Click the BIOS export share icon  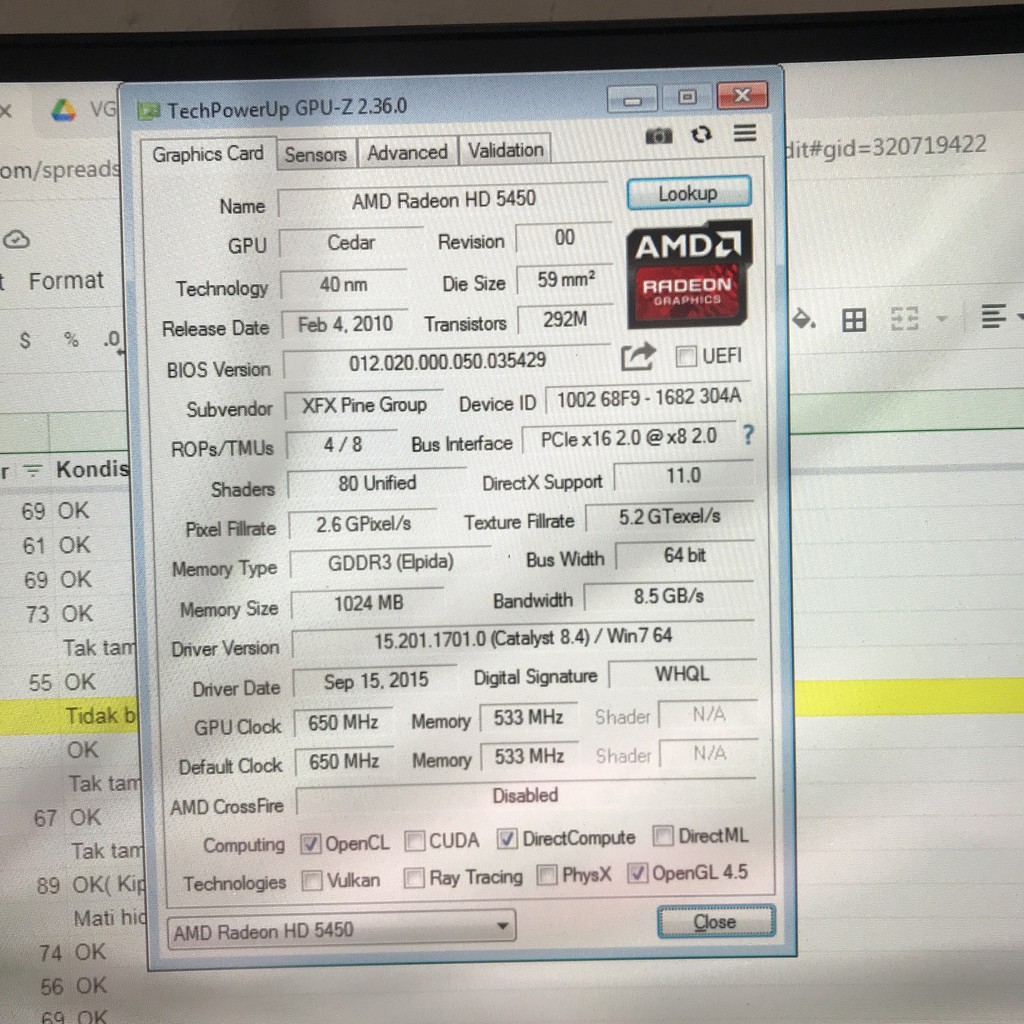[637, 357]
